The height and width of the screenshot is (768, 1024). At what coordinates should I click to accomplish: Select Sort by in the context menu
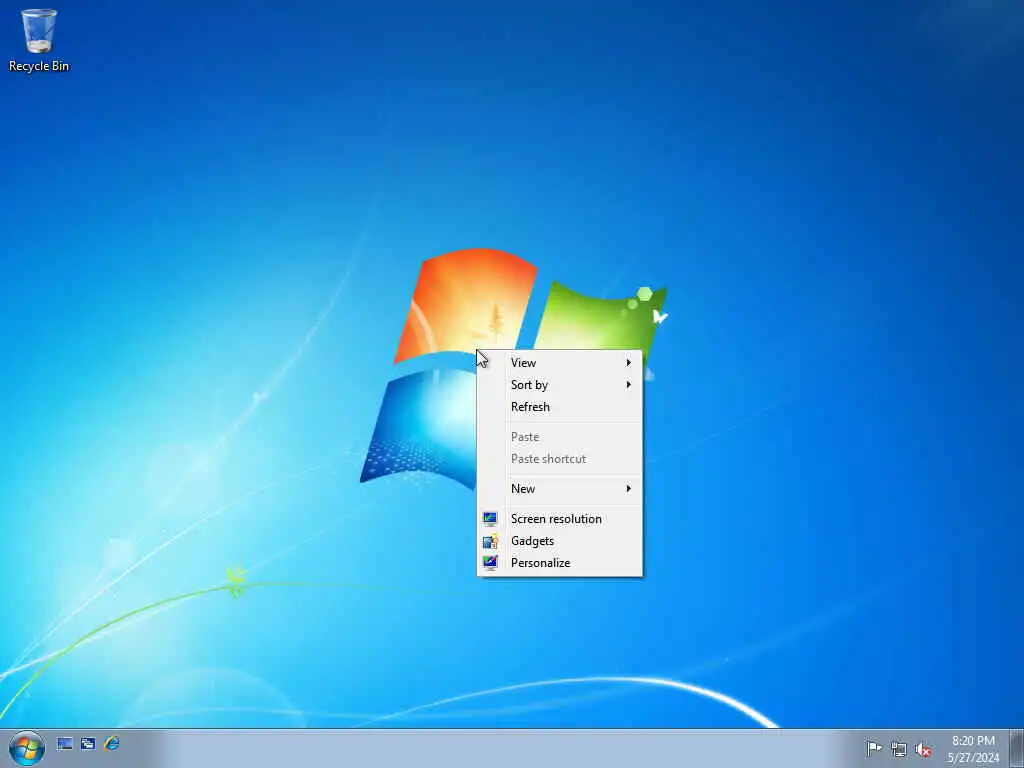[560, 385]
